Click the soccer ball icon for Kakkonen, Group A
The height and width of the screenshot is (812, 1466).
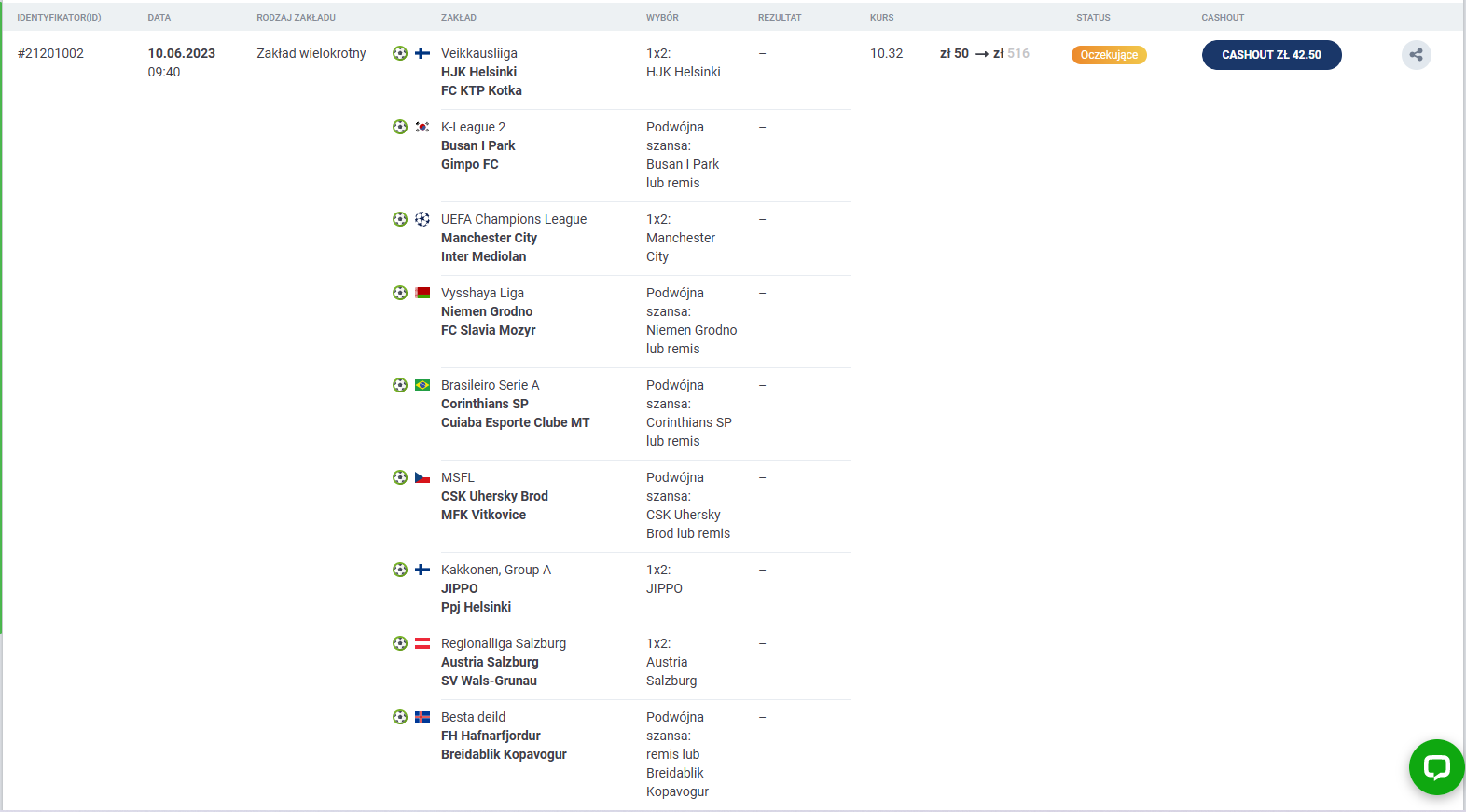pyautogui.click(x=400, y=570)
